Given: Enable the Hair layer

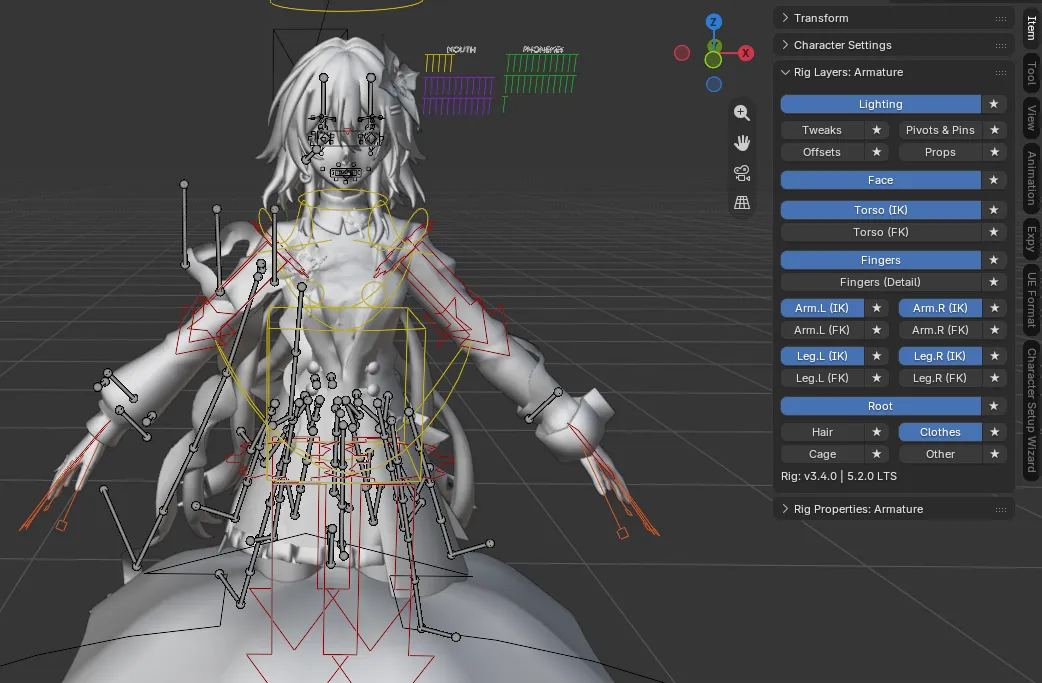Looking at the screenshot, I should tap(822, 432).
